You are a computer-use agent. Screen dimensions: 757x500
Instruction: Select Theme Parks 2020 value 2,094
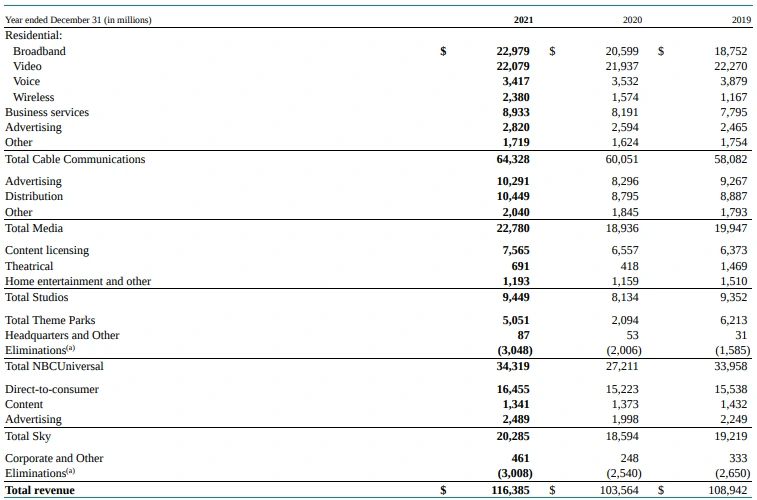click(x=625, y=320)
